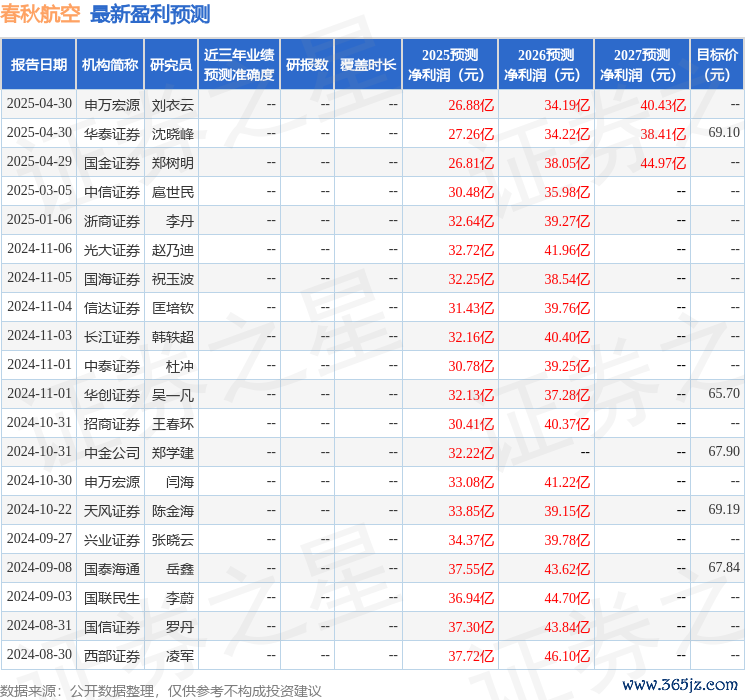The height and width of the screenshot is (700, 745).
Task: Select the 2025预测净利润 column header
Action: point(450,65)
